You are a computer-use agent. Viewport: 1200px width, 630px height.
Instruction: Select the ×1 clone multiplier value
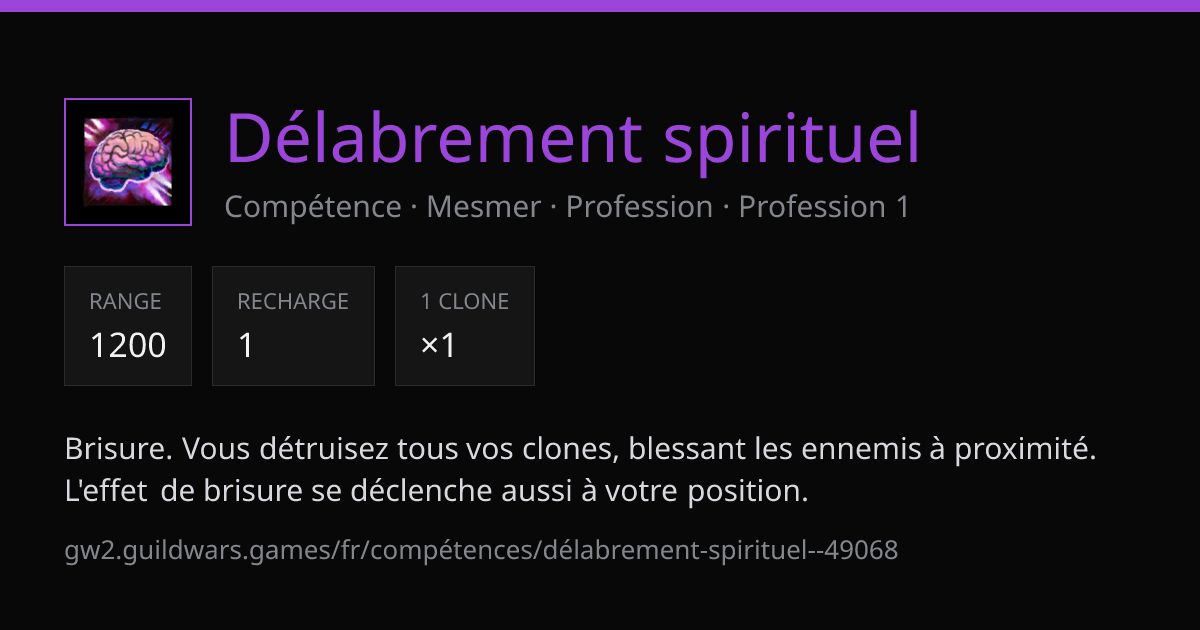[x=438, y=345]
